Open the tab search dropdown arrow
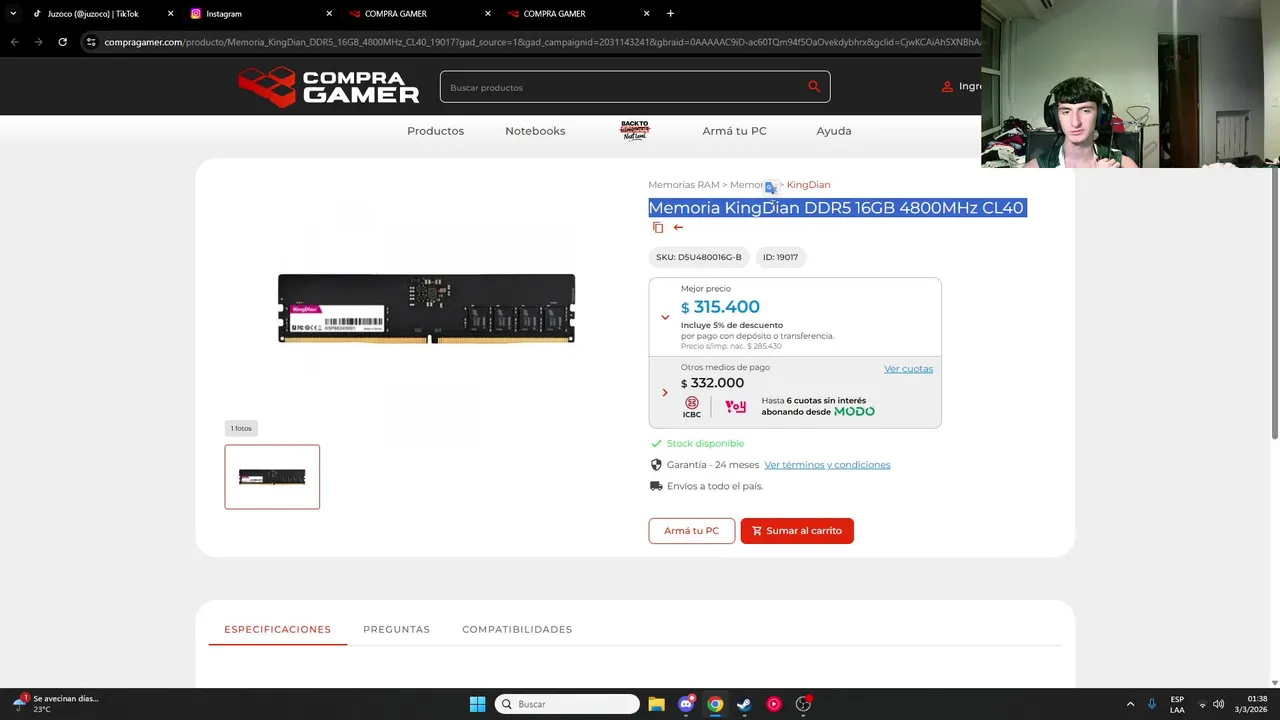The width and height of the screenshot is (1280, 720). click(13, 14)
